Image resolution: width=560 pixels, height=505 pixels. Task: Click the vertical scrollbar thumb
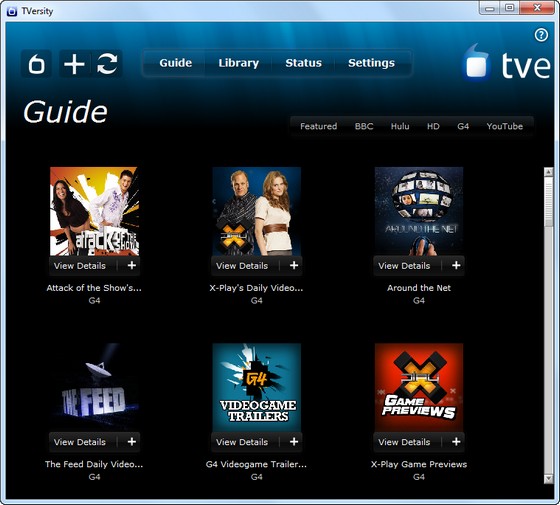point(549,202)
